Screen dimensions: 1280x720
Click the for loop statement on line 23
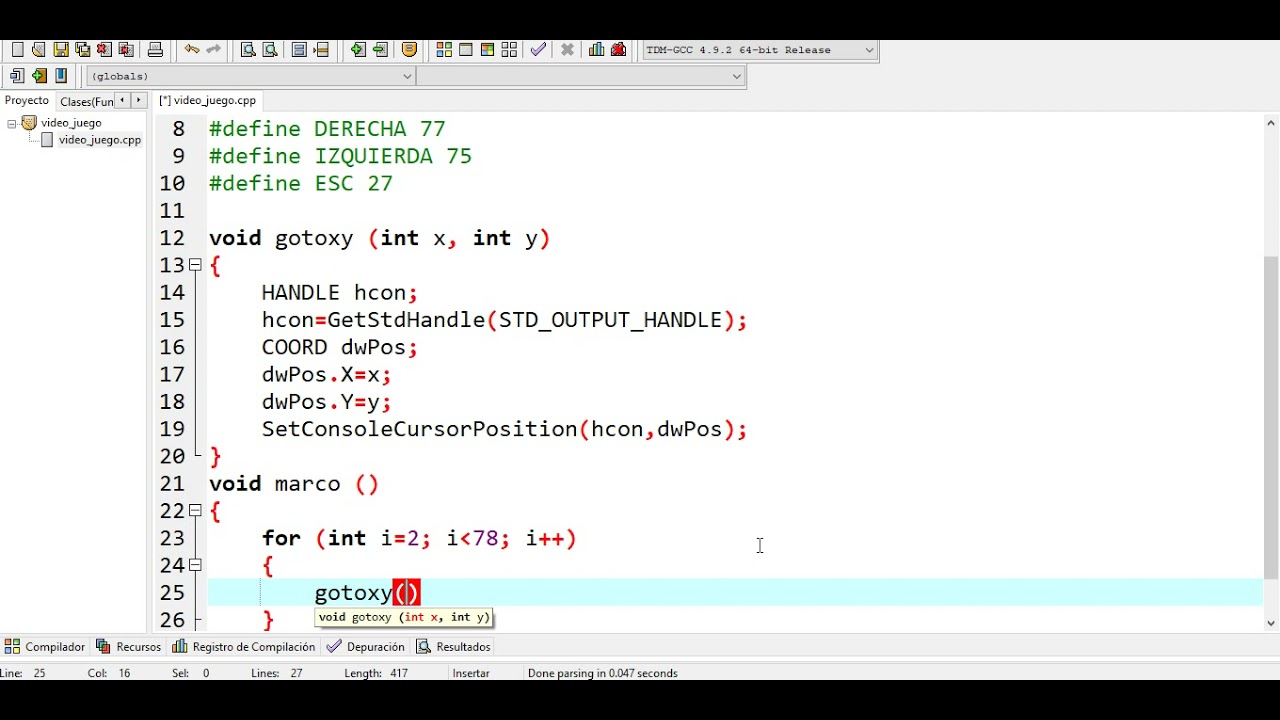(x=419, y=538)
